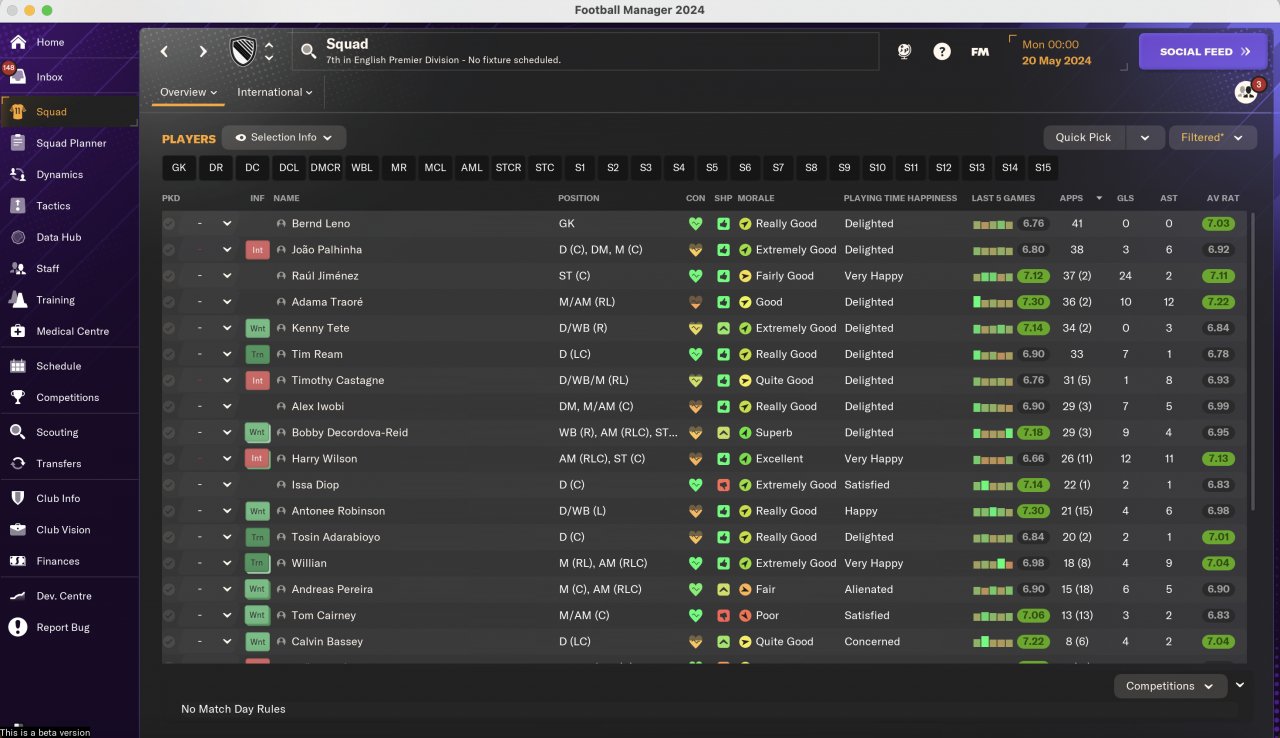Open Bernd Leno's player profile
This screenshot has height=738, width=1280.
[x=320, y=224]
